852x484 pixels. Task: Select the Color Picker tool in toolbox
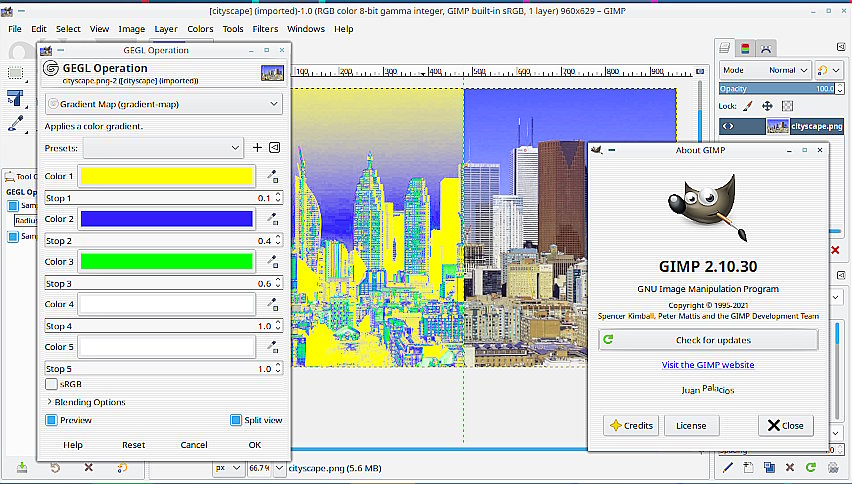click(16, 123)
